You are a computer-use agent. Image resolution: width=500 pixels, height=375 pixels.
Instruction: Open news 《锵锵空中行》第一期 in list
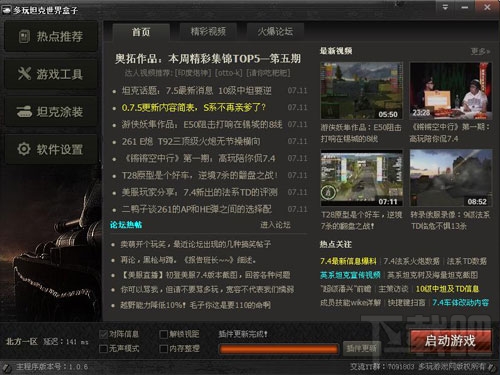198,159
